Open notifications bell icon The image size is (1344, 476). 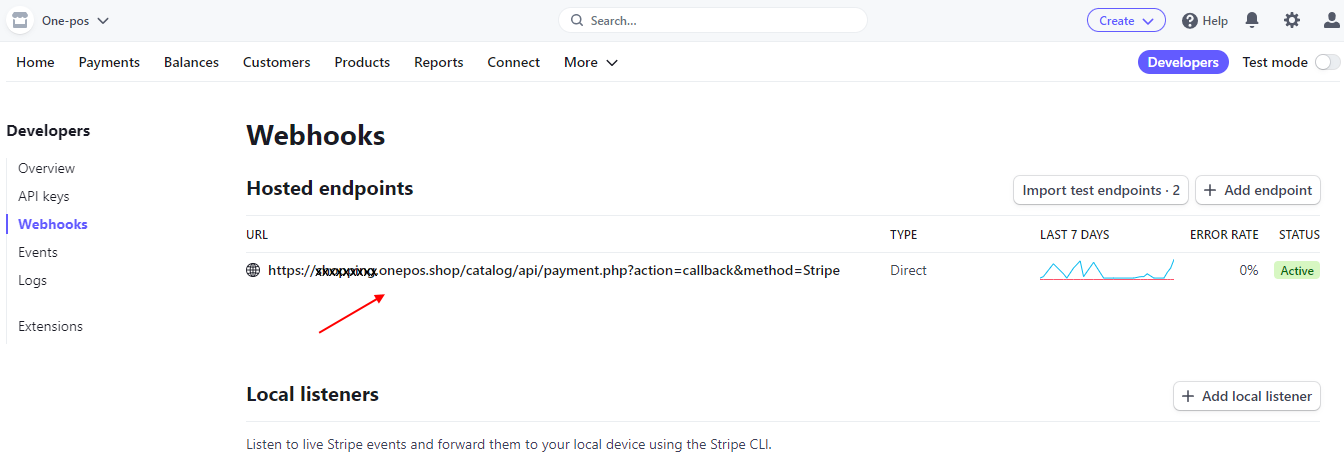click(1252, 20)
